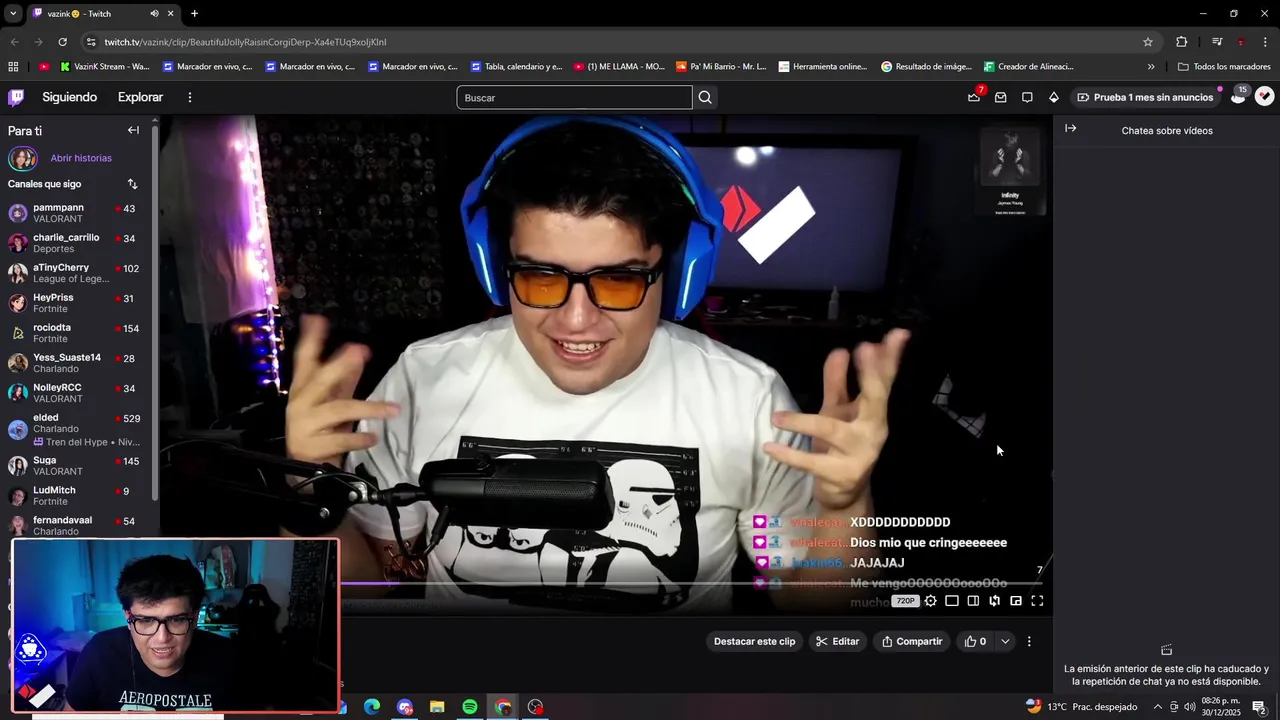The height and width of the screenshot is (720, 1280).
Task: Open the Twitch home logo
Action: coord(16,97)
